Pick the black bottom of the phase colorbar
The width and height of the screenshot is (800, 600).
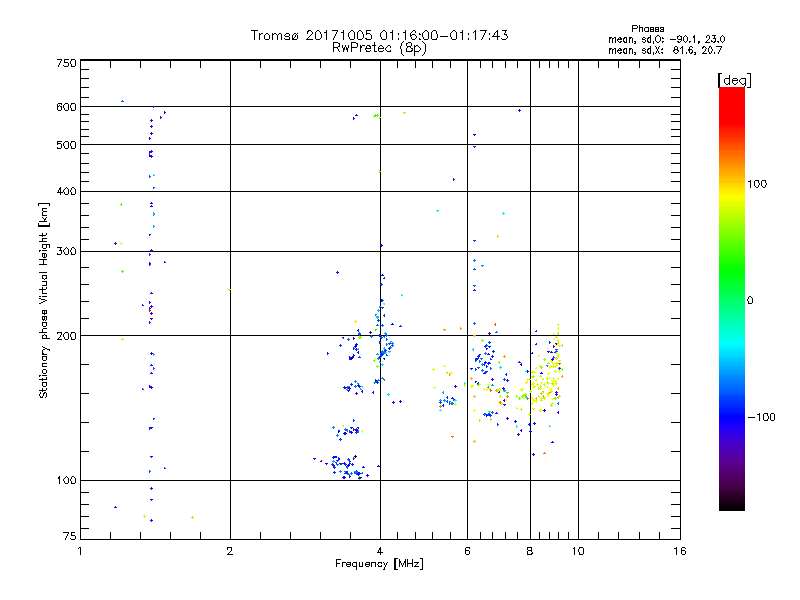click(732, 503)
